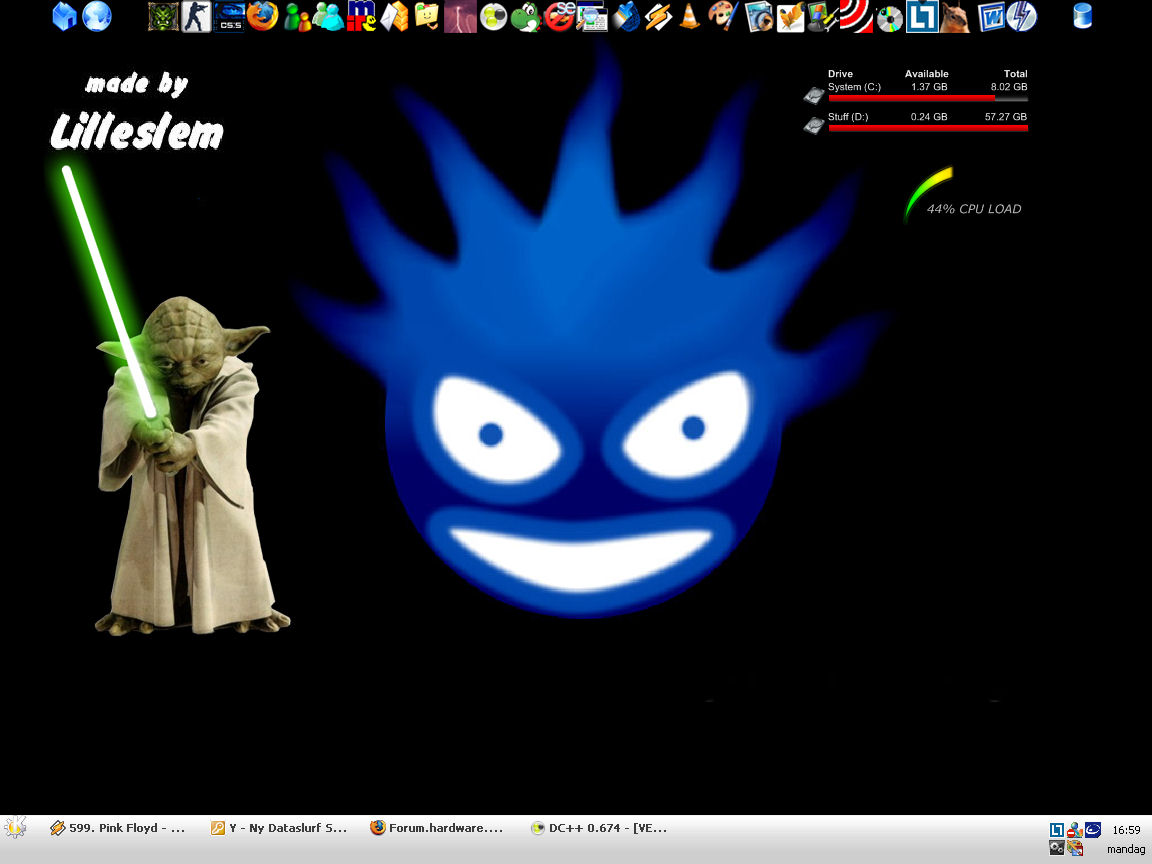The width and height of the screenshot is (1152, 864).
Task: Click the 'mandag' day label
Action: (1126, 849)
